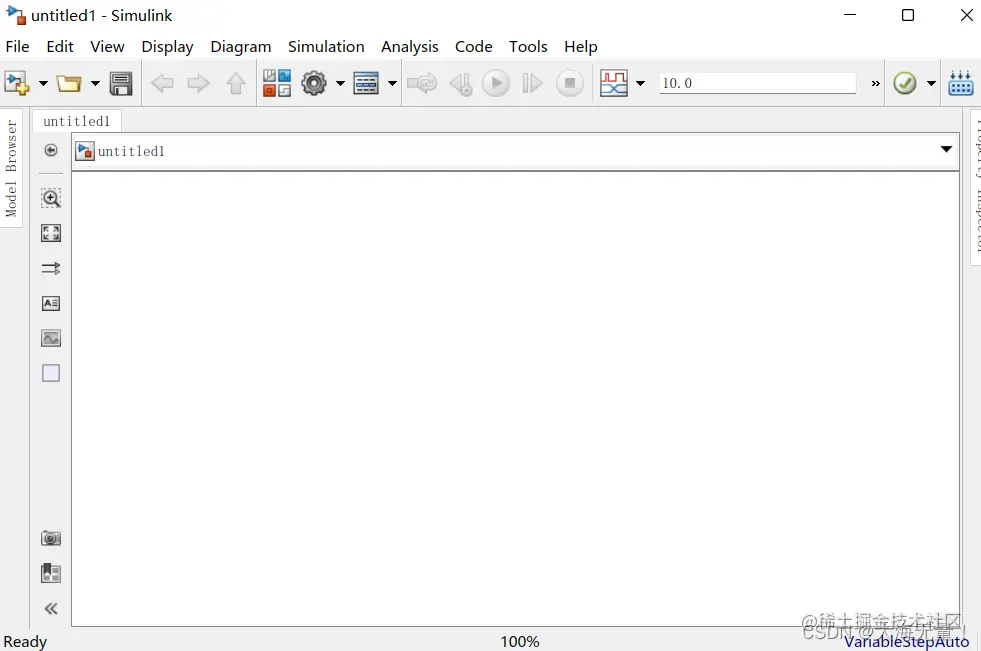Open the Diagram menu
The height and width of the screenshot is (651, 981).
click(241, 47)
